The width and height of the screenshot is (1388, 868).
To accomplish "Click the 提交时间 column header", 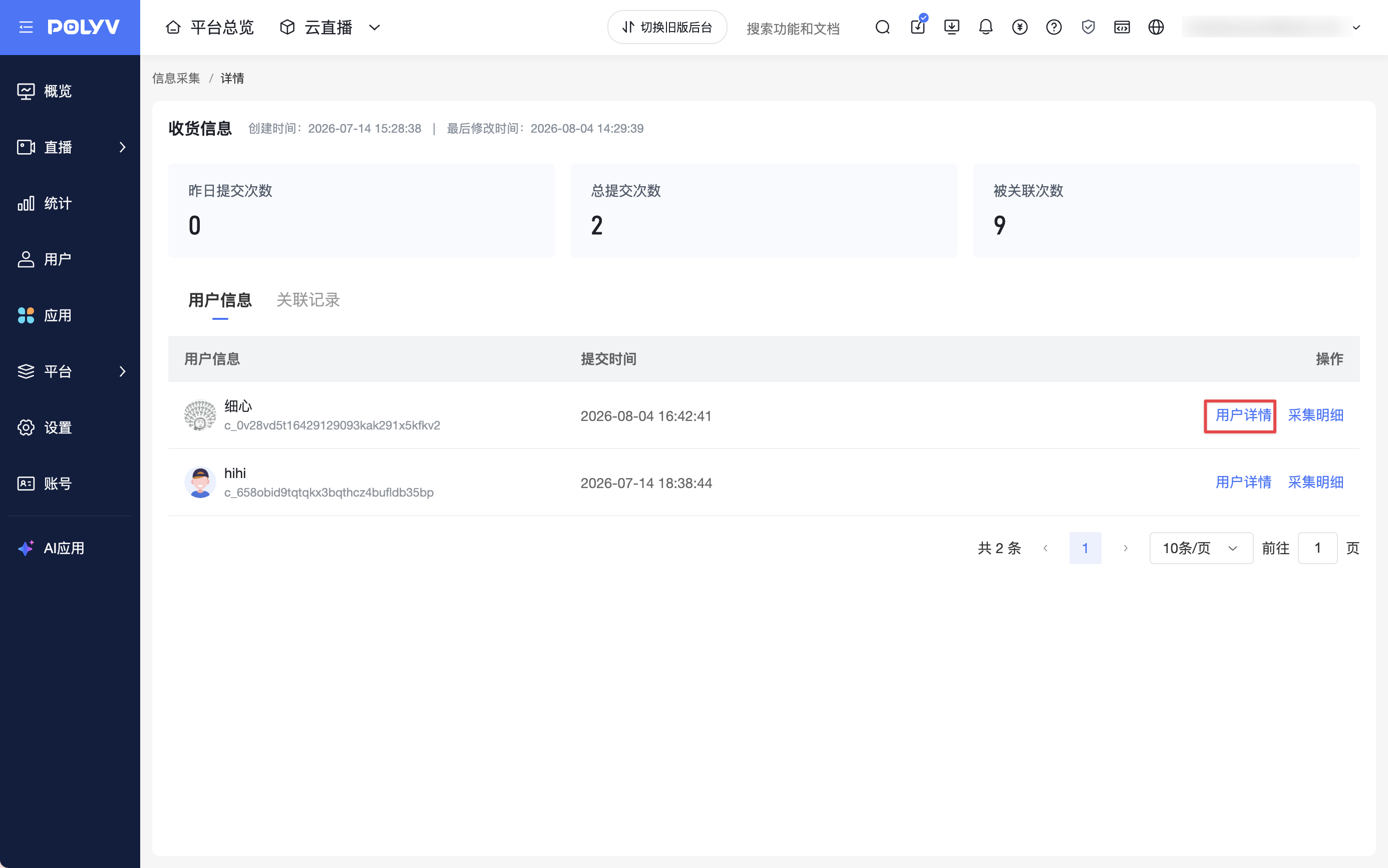I will (x=608, y=359).
